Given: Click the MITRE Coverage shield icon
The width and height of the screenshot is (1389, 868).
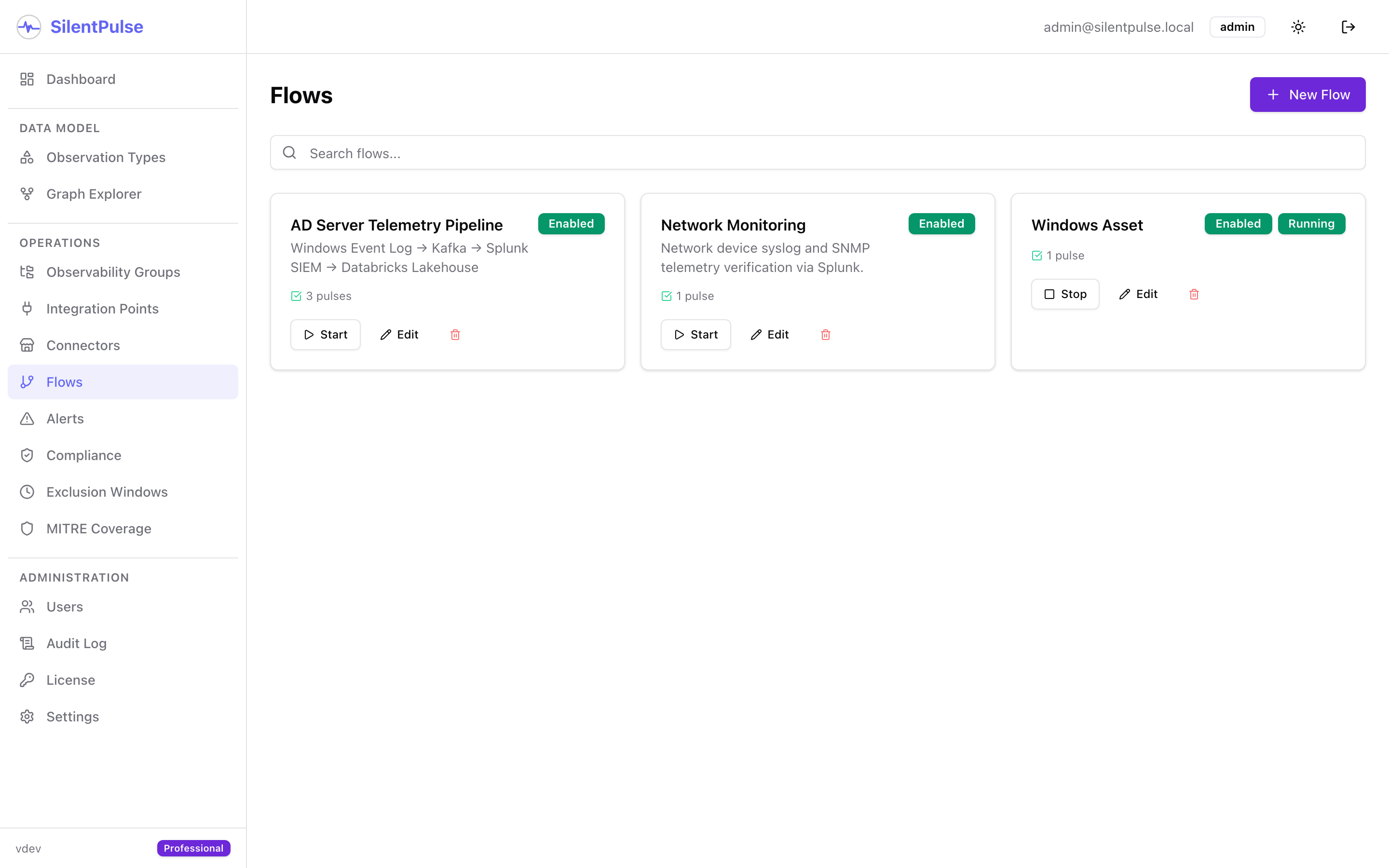Looking at the screenshot, I should tap(27, 529).
